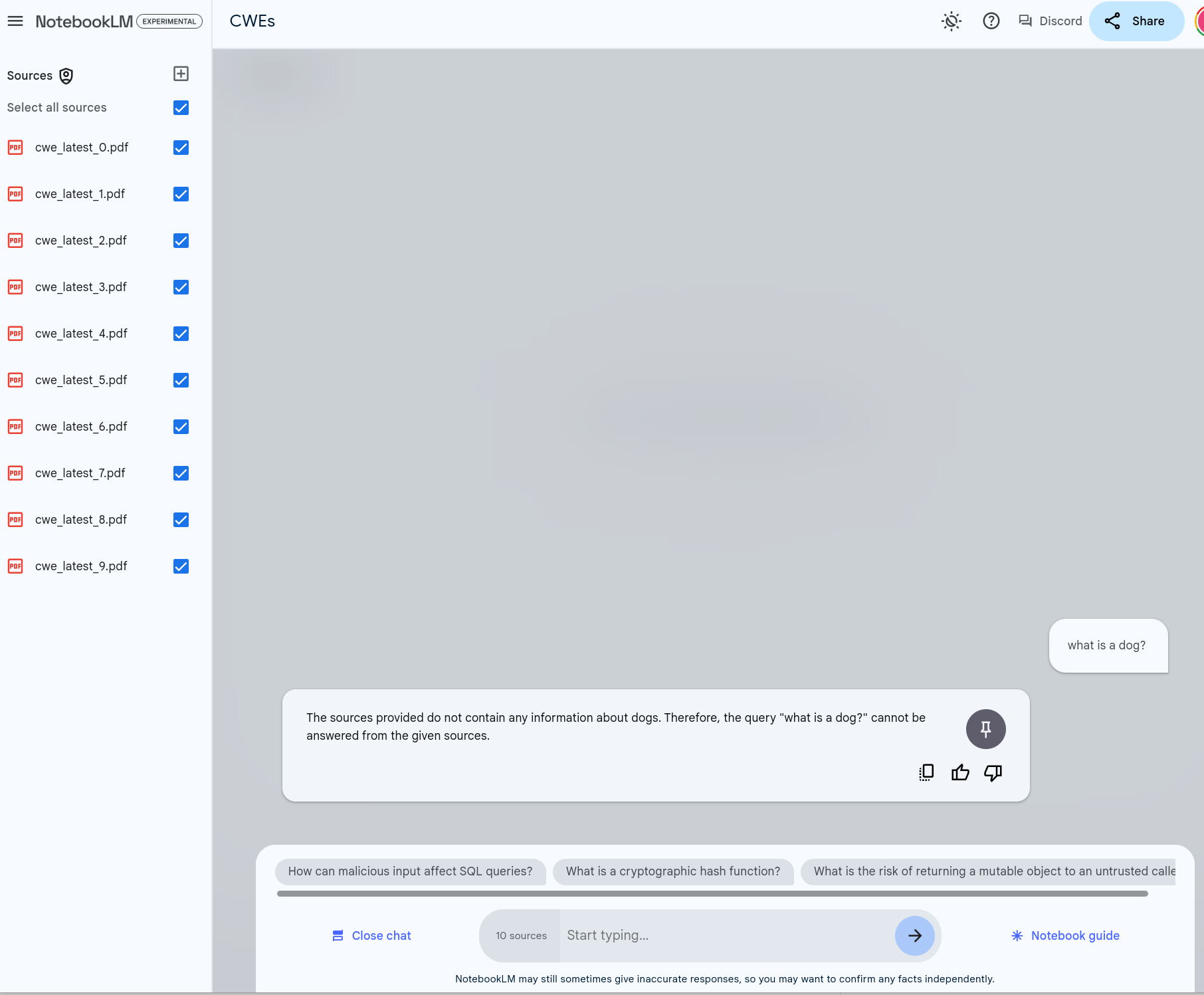1204x995 pixels.
Task: Give the response a thumbs down
Action: [993, 772]
